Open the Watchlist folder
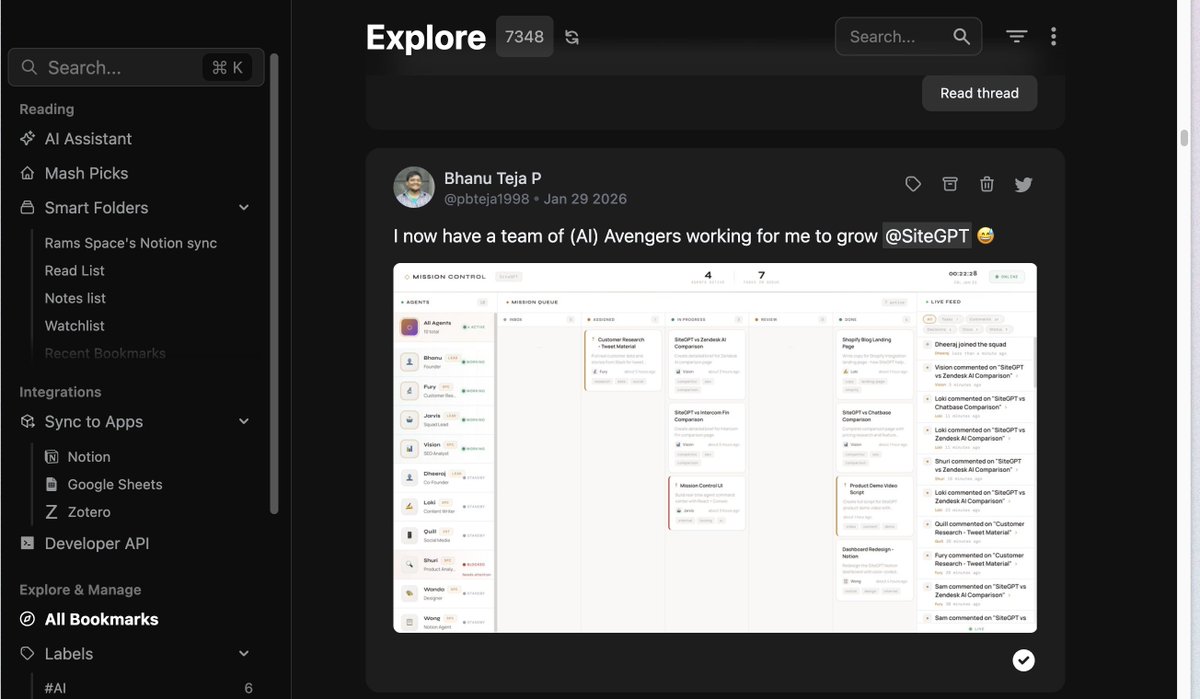Screen dimensions: 1200x699 pos(75,326)
